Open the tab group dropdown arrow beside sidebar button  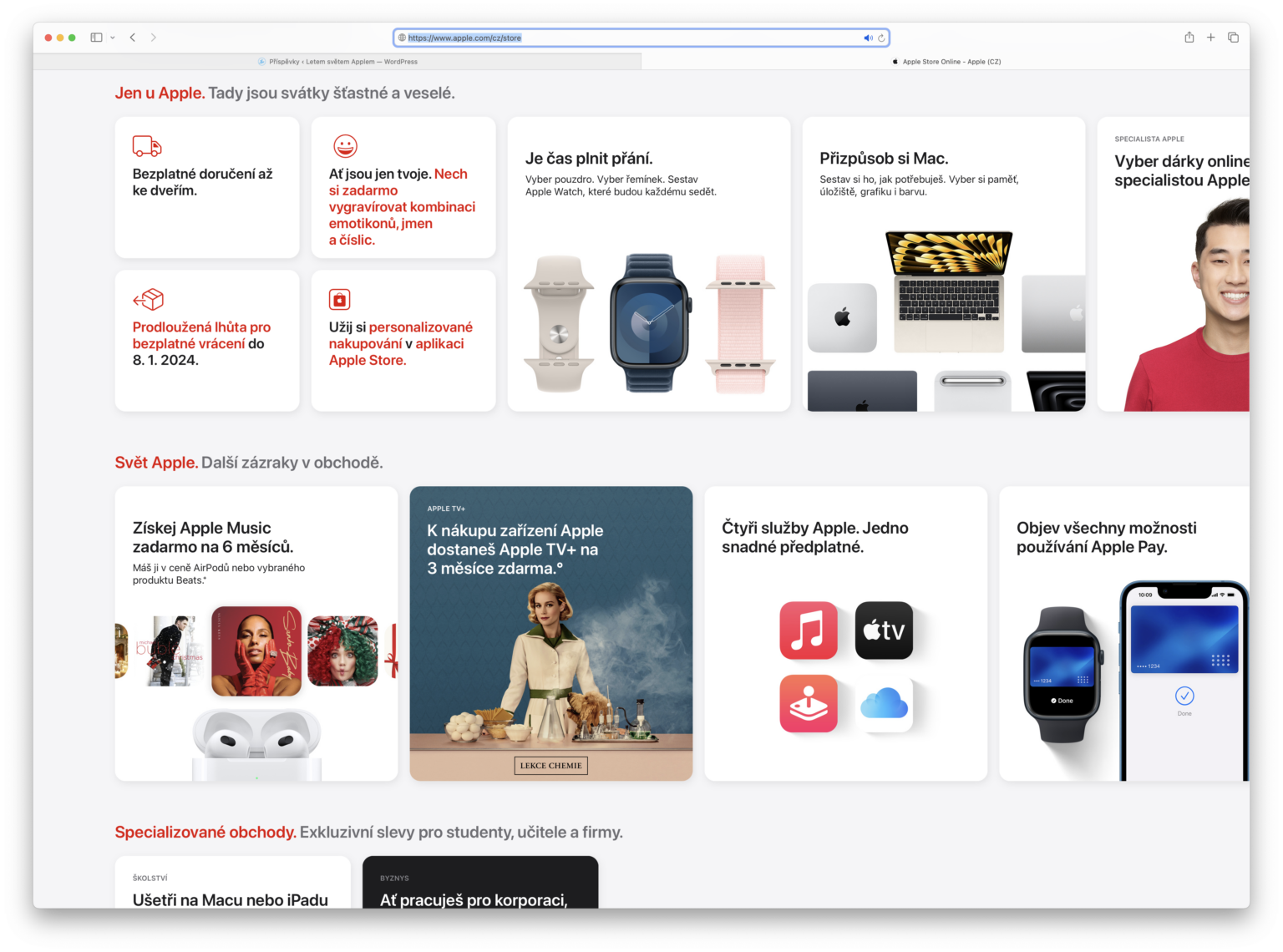[x=113, y=38]
